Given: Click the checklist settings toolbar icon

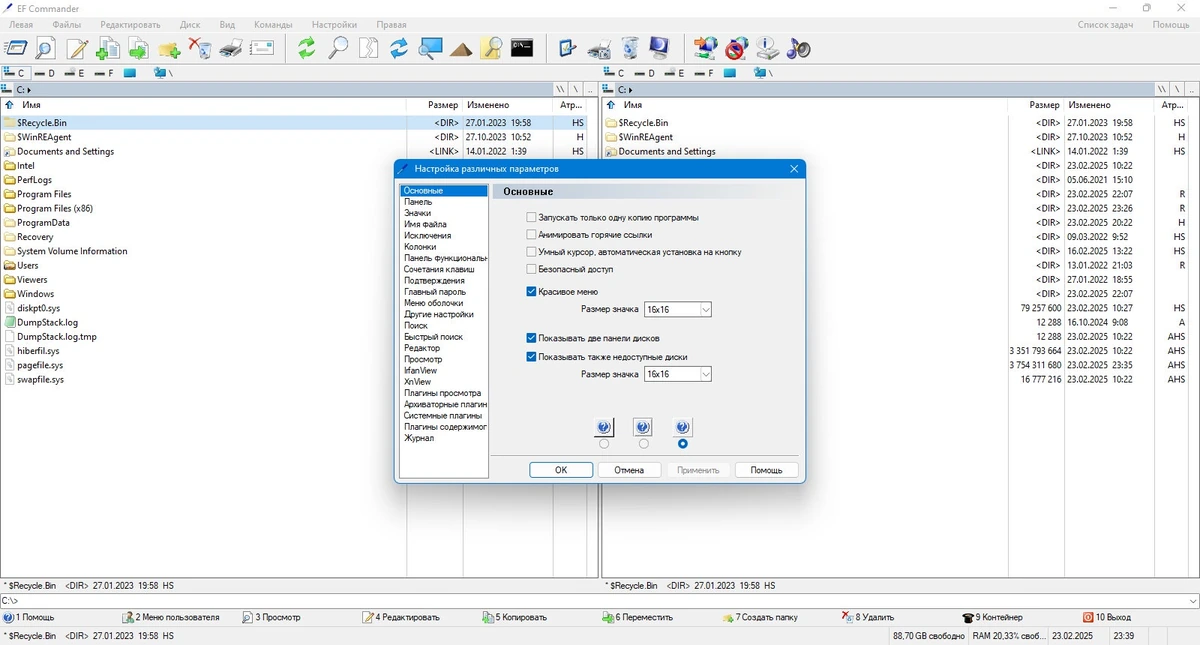Looking at the screenshot, I should (568, 47).
